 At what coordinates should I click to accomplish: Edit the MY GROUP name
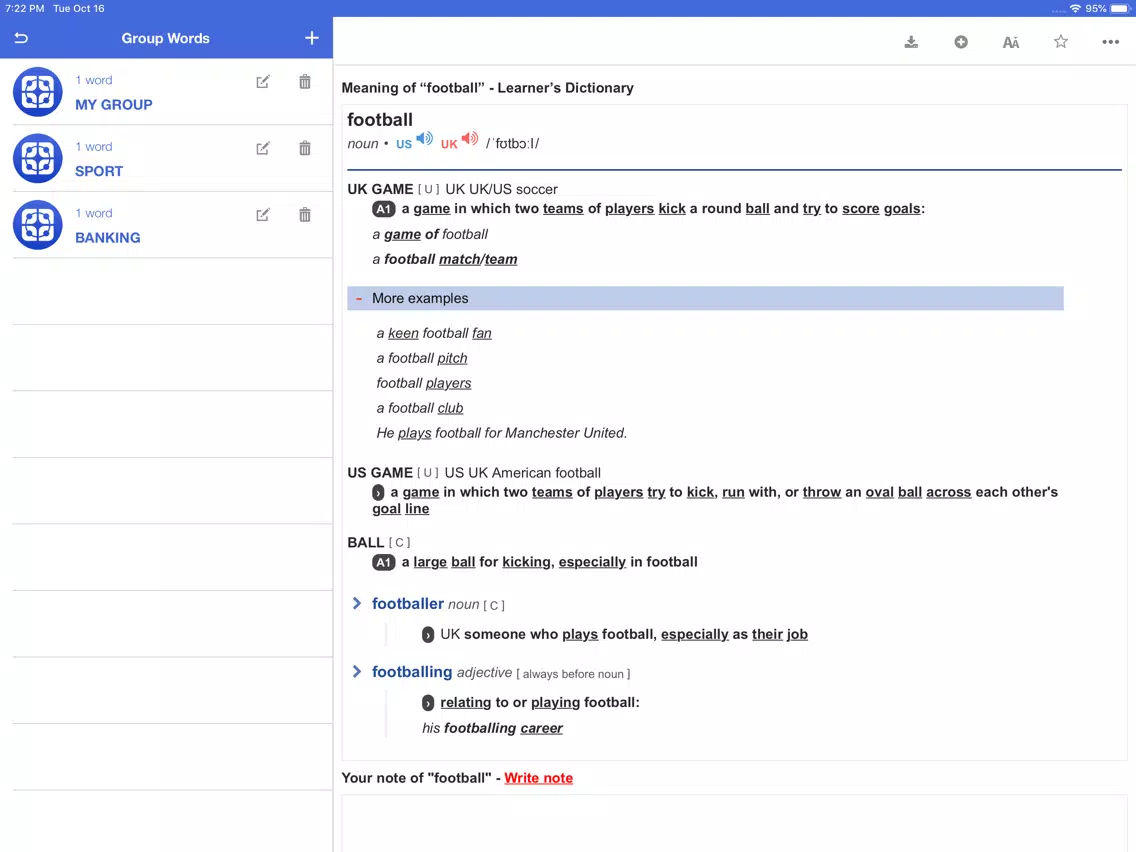coord(263,82)
